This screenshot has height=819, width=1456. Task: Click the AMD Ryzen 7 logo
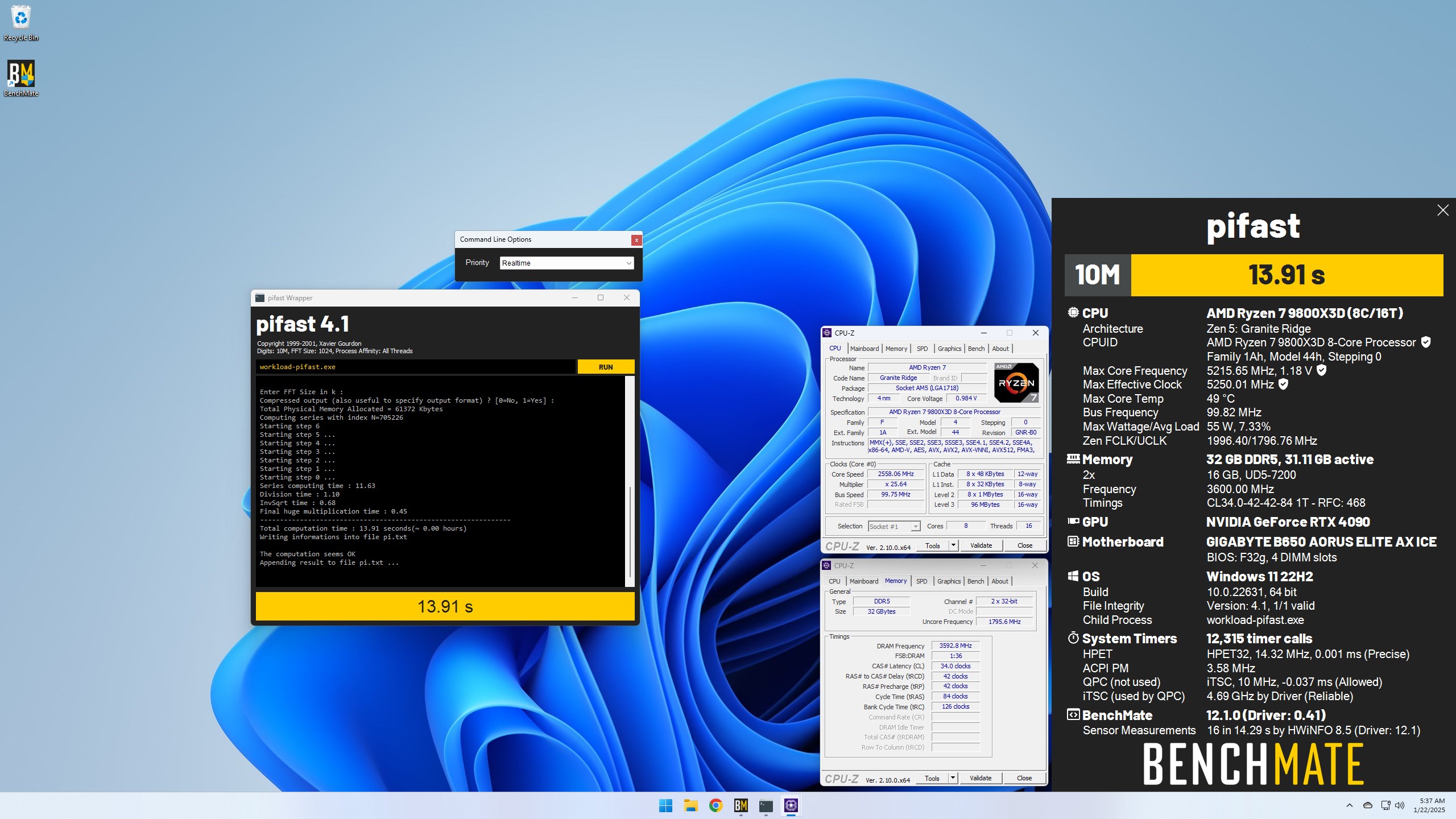[1016, 382]
